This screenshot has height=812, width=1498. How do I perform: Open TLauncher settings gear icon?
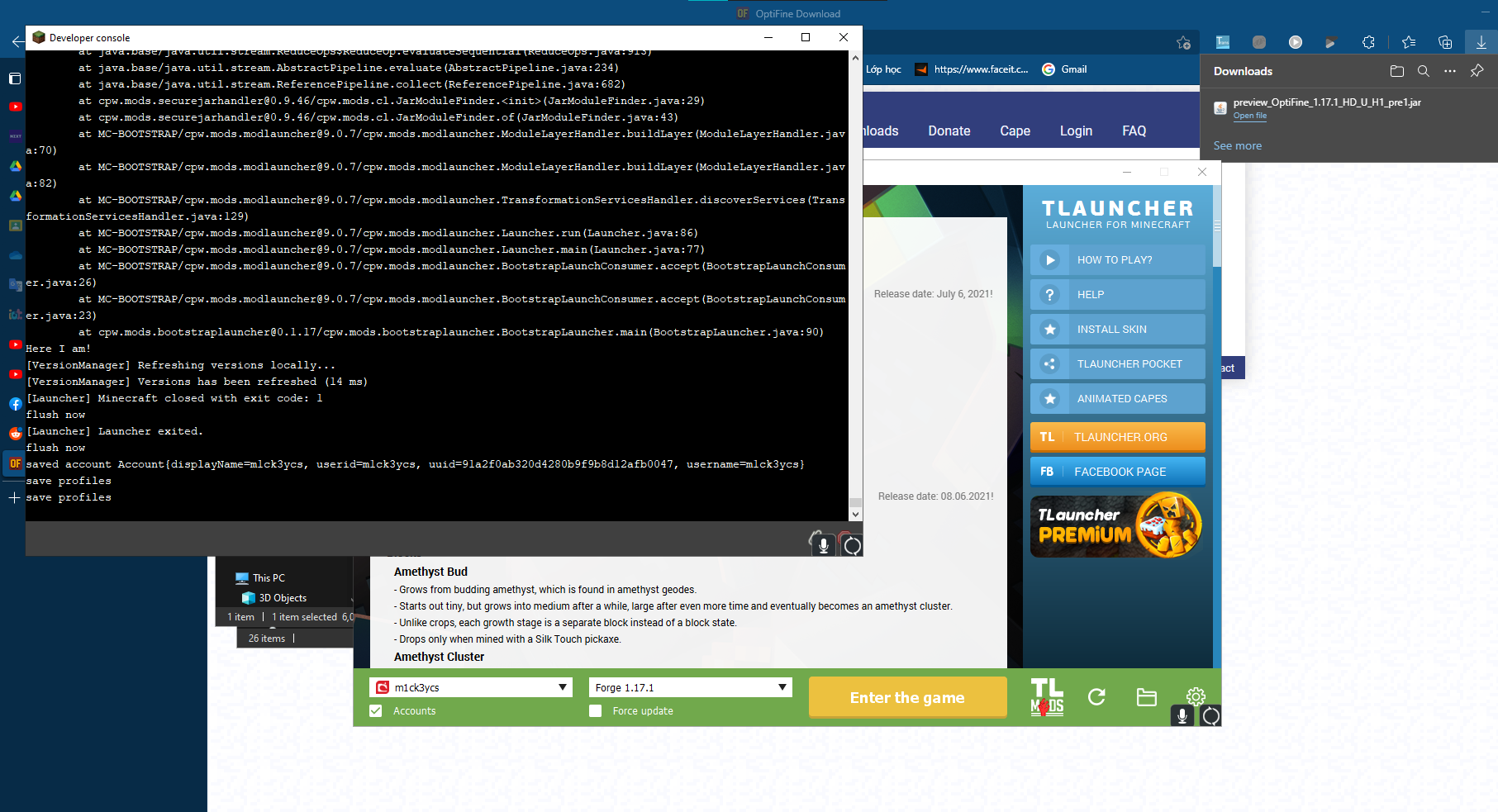coord(1196,696)
